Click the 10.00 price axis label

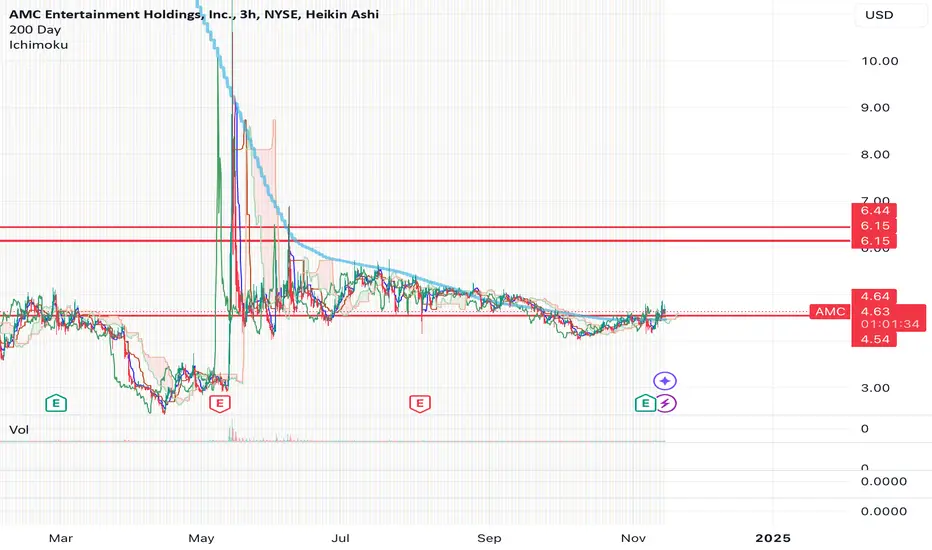tap(880, 61)
